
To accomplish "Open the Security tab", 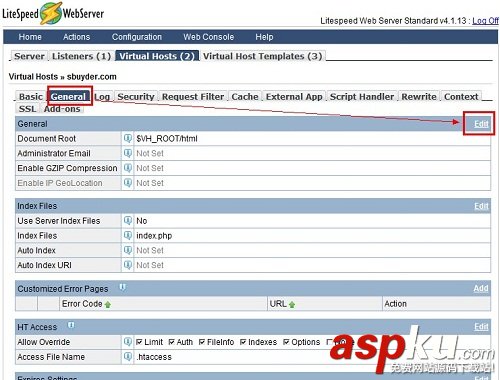I will point(136,97).
